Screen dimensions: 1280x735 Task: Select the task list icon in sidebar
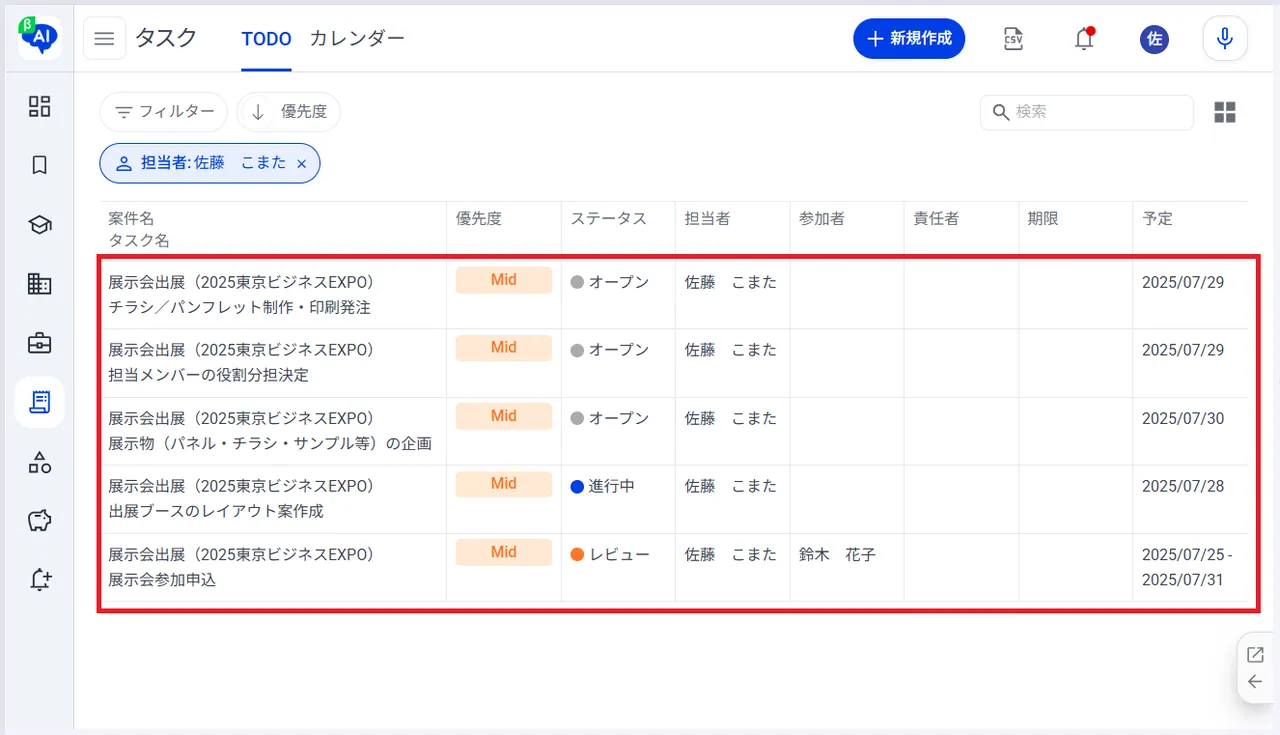coord(40,402)
